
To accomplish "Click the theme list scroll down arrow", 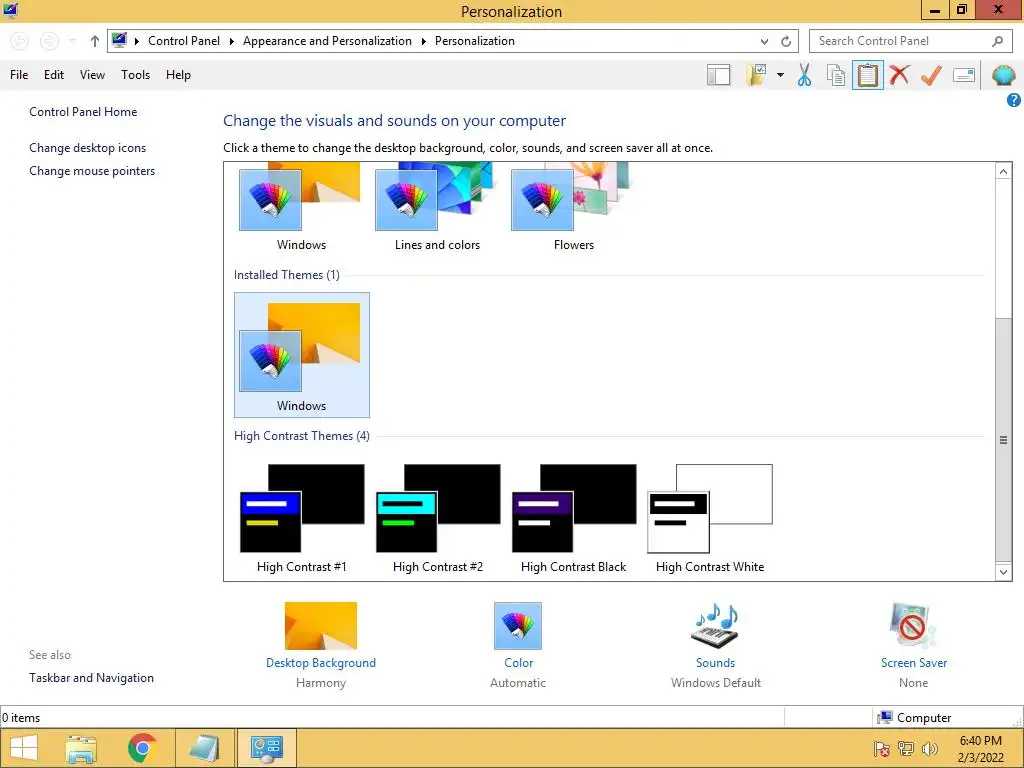I will coord(1003,572).
